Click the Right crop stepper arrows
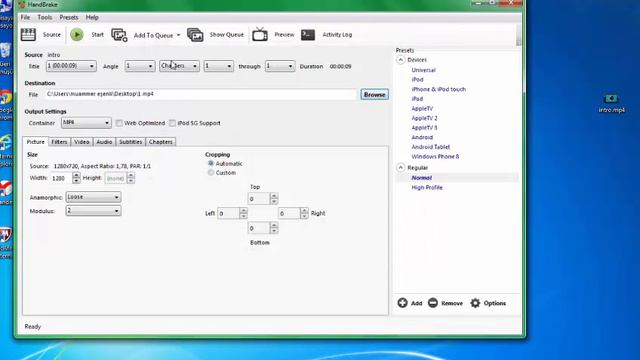The width and height of the screenshot is (640, 360). [x=304, y=213]
